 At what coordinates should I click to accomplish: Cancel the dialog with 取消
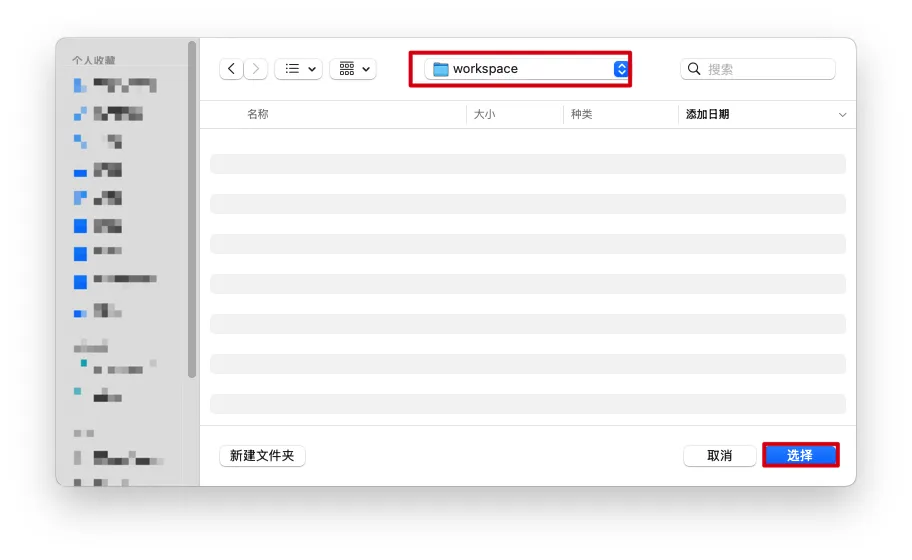point(719,456)
